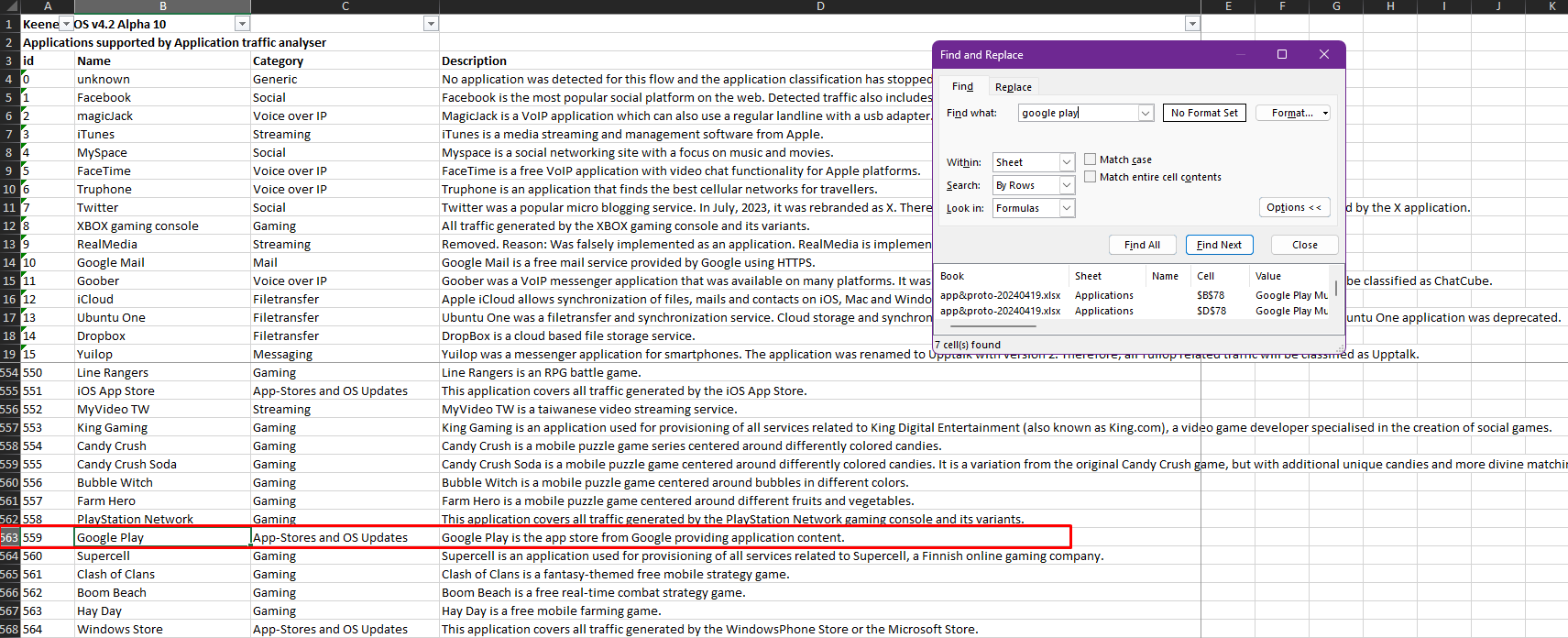Open the filter dropdown in cell A1
Viewport: 1568px width, 638px height.
click(67, 24)
